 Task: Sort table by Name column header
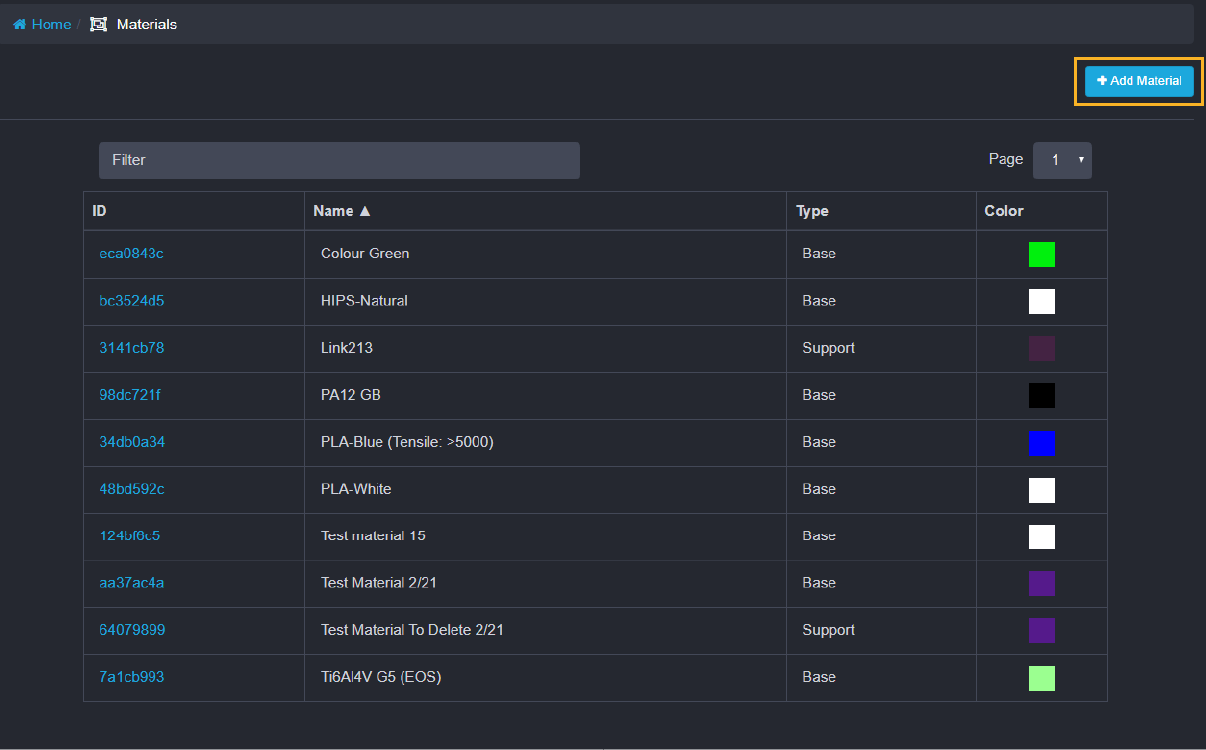(341, 211)
